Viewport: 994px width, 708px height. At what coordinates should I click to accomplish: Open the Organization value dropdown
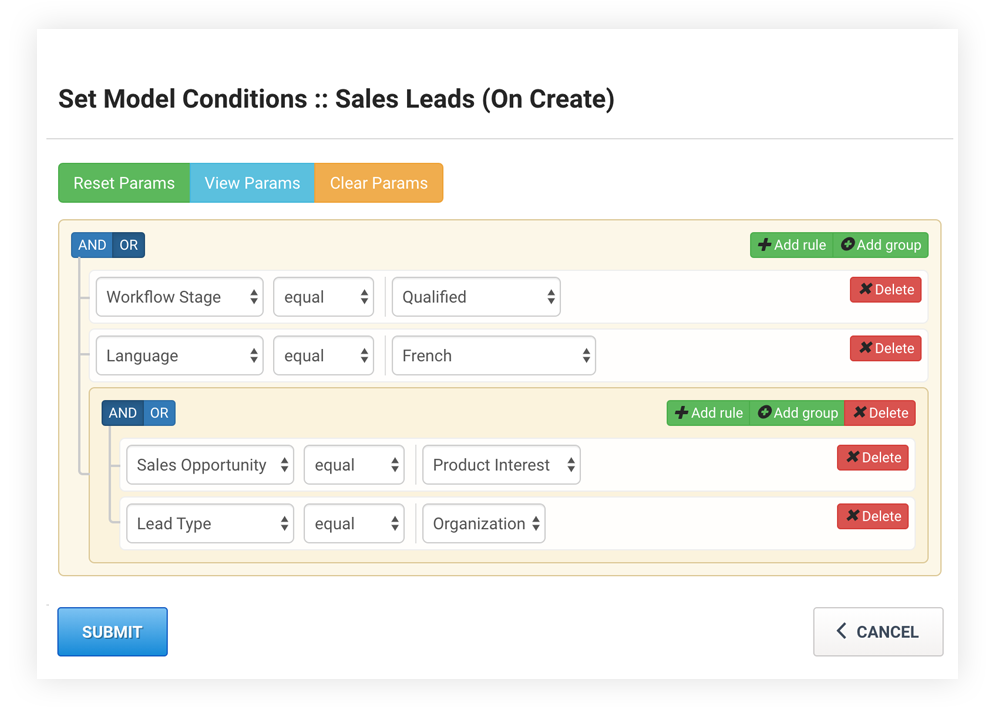click(484, 524)
